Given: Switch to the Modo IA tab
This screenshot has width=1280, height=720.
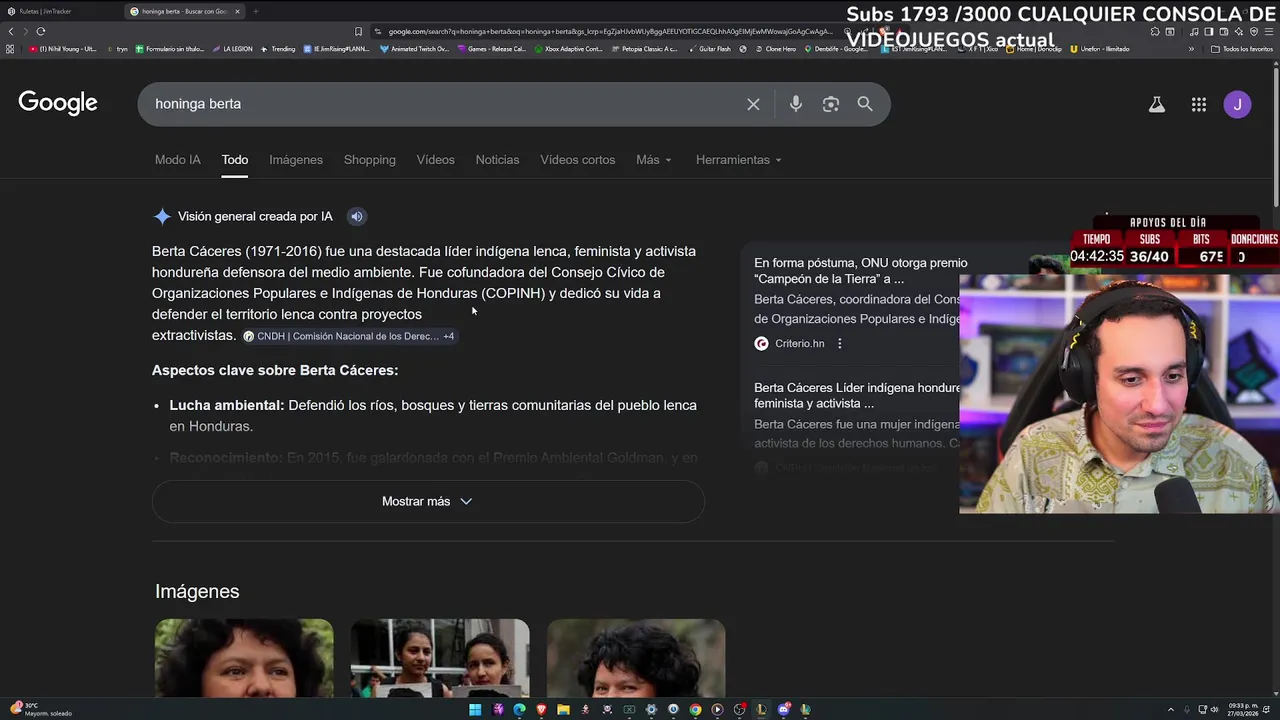Looking at the screenshot, I should [178, 160].
